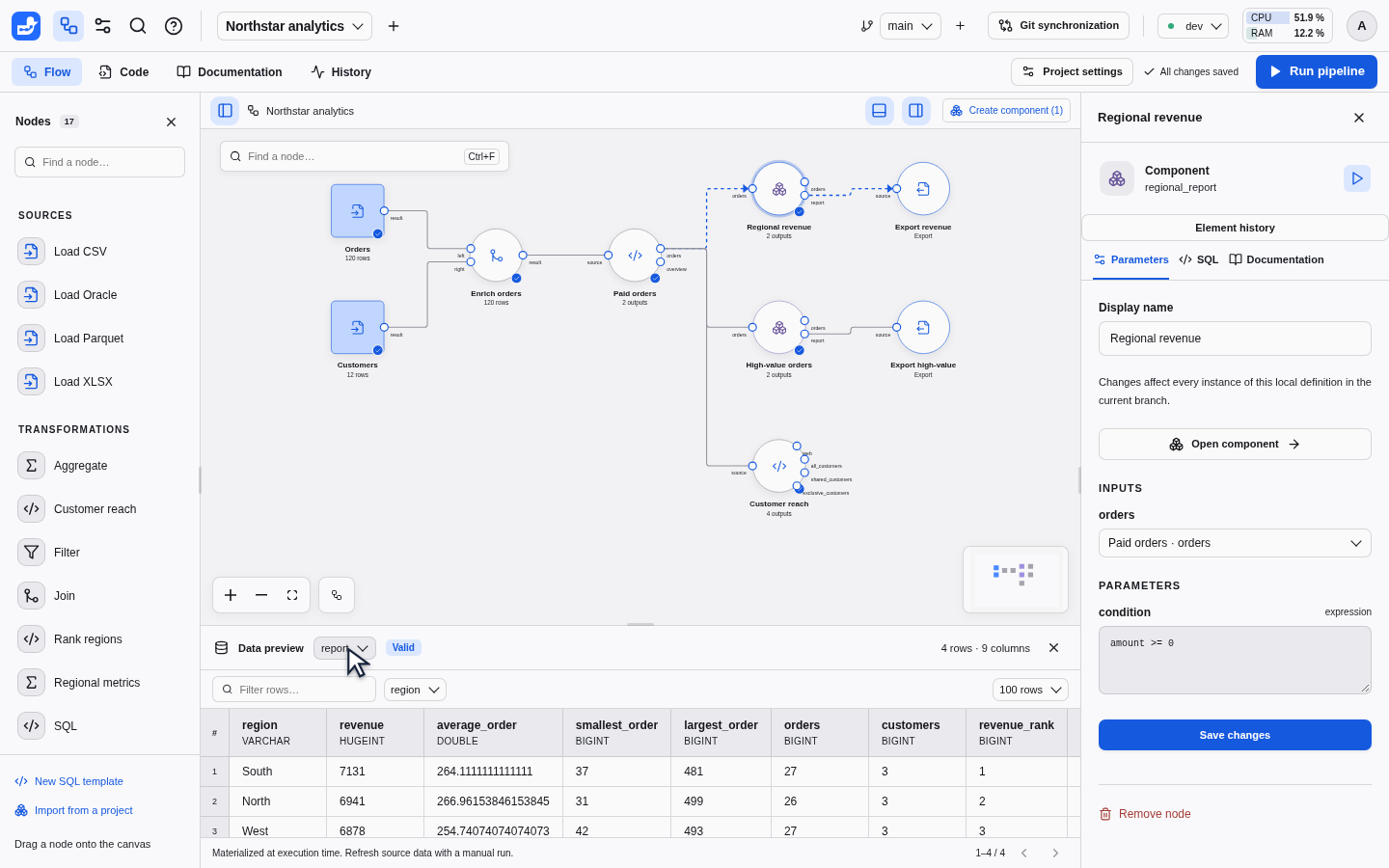
Task: Close the Data preview panel
Action: coord(1054,648)
